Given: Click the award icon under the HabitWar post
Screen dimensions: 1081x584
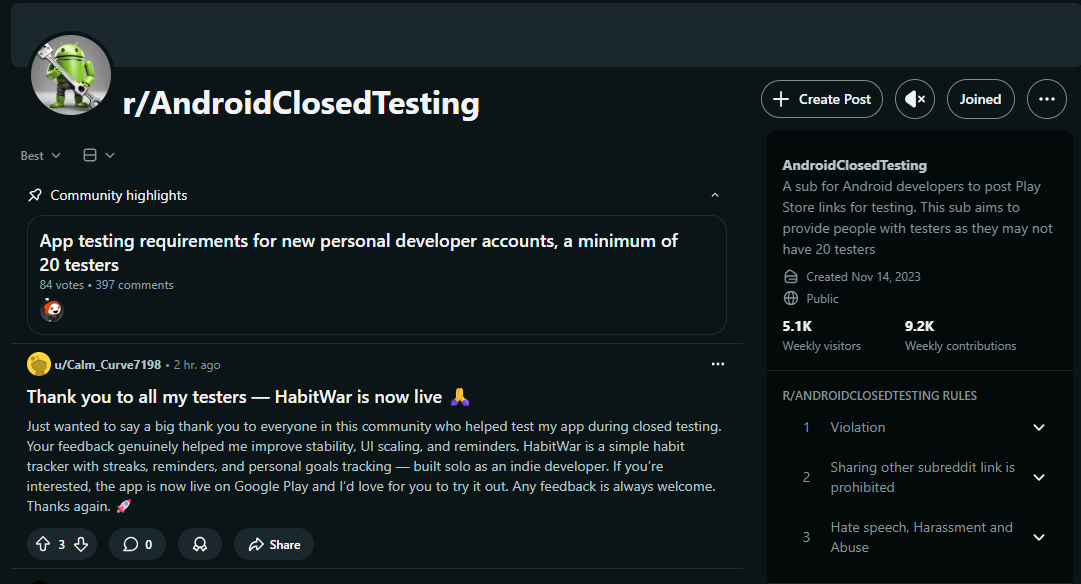Looking at the screenshot, I should coord(200,544).
